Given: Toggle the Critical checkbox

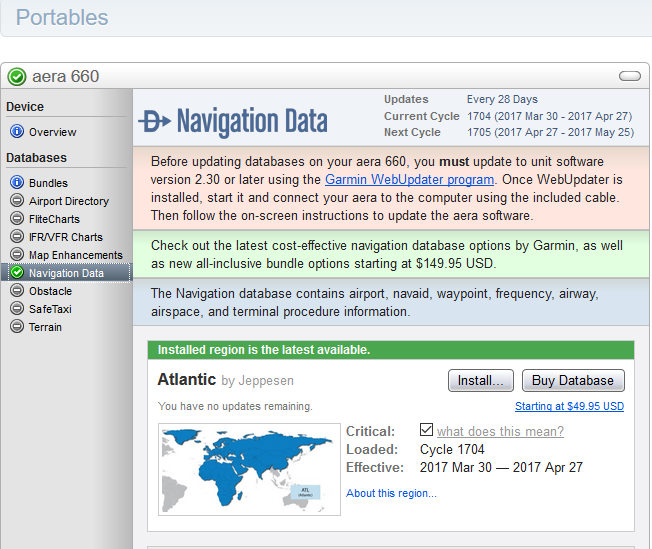Looking at the screenshot, I should coord(426,430).
